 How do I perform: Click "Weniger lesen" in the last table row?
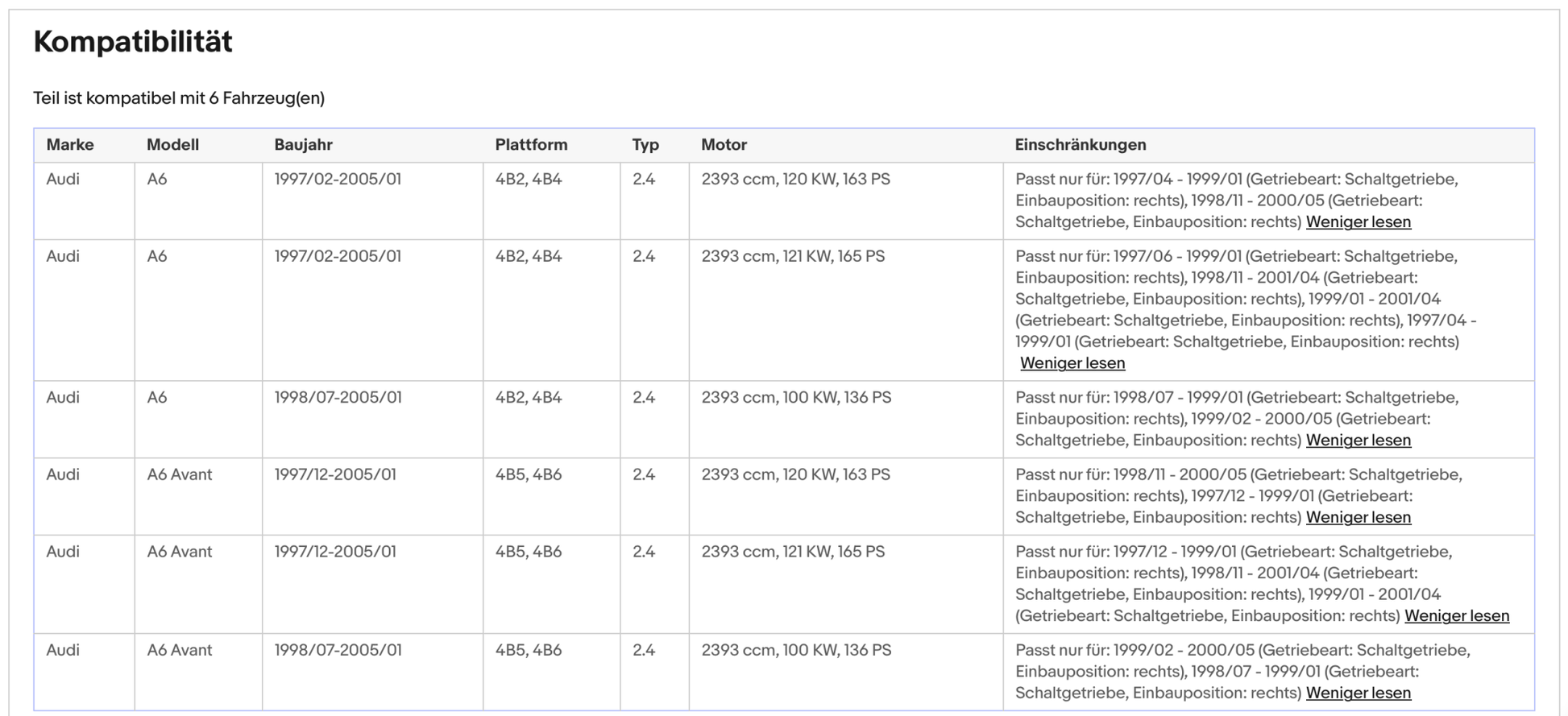click(1359, 693)
